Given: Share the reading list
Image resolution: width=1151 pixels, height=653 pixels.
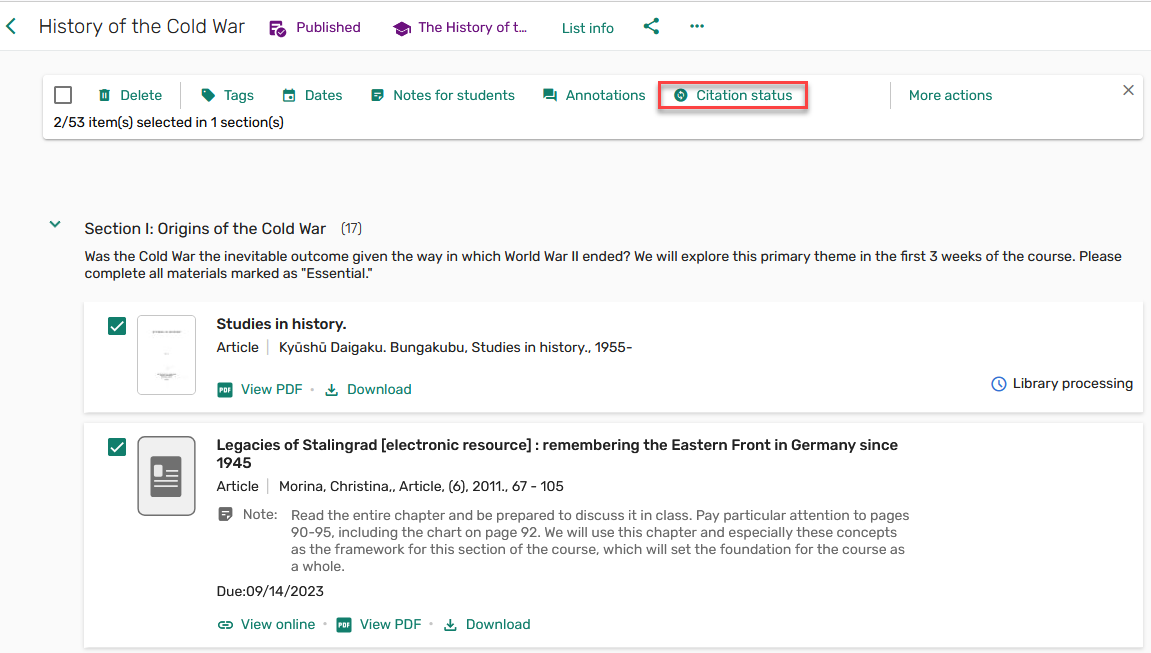Looking at the screenshot, I should click(651, 26).
